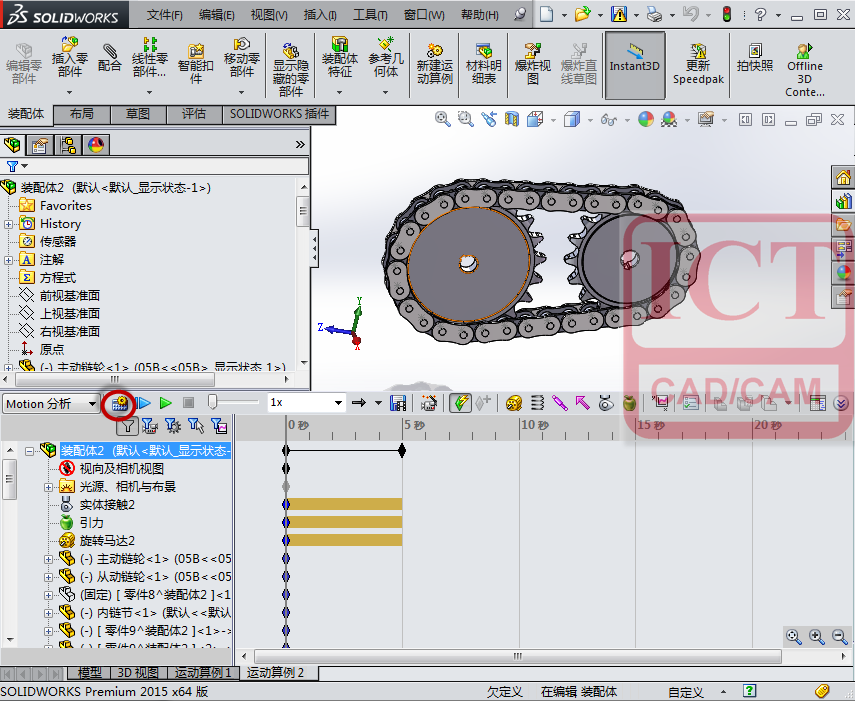855x701 pixels.
Task: Click the Section View icon
Action: click(511, 119)
